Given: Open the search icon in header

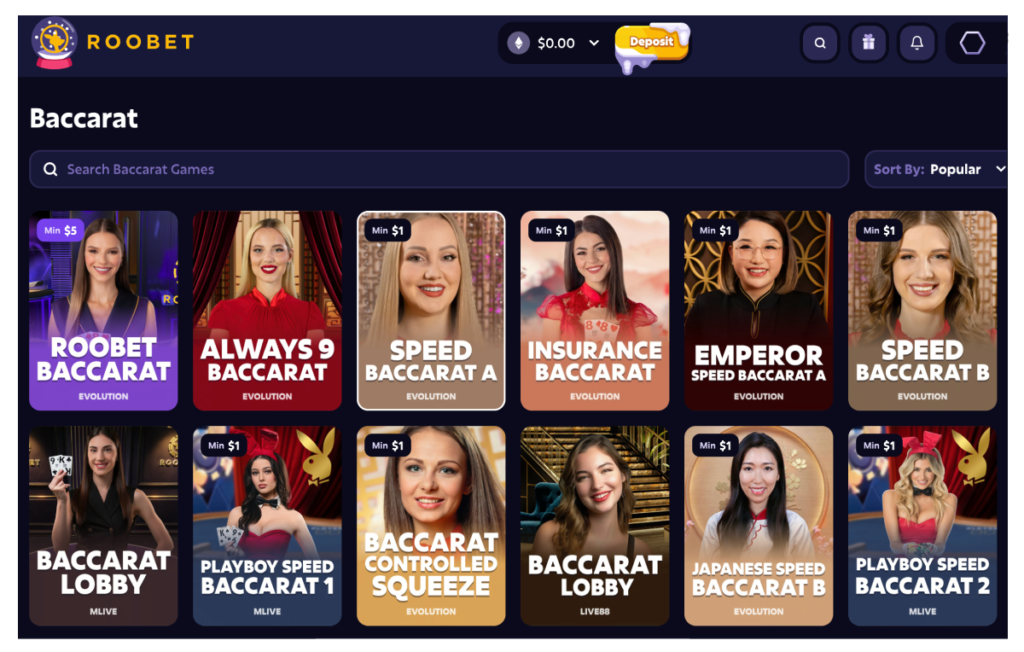Looking at the screenshot, I should click(x=820, y=43).
